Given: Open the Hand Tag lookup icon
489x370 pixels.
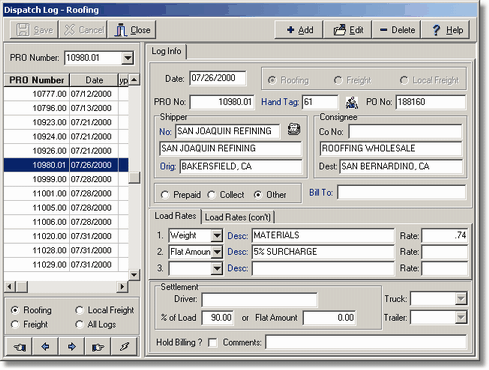Looking at the screenshot, I should pyautogui.click(x=351, y=102).
